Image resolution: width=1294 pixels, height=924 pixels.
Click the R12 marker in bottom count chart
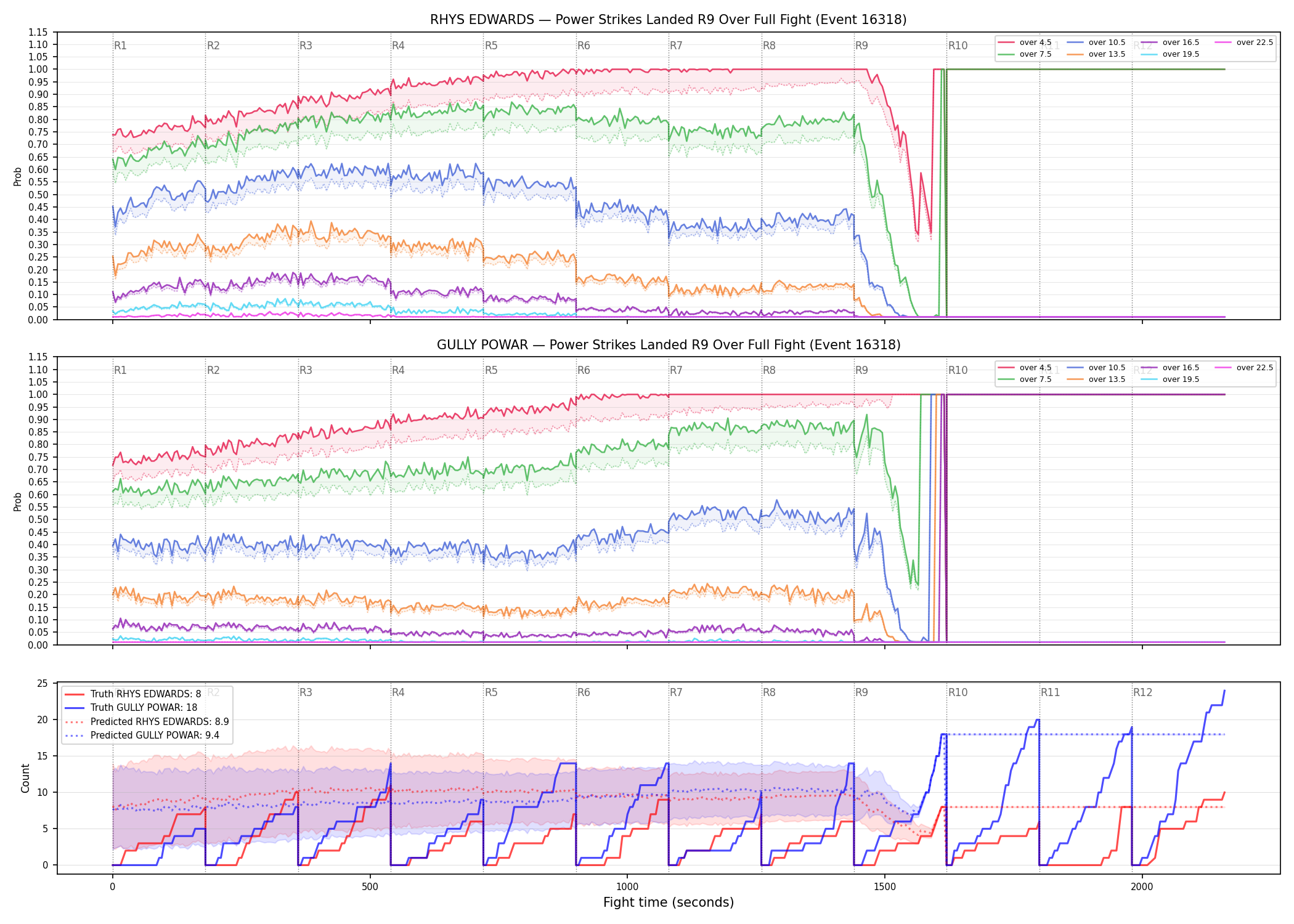pos(1142,692)
